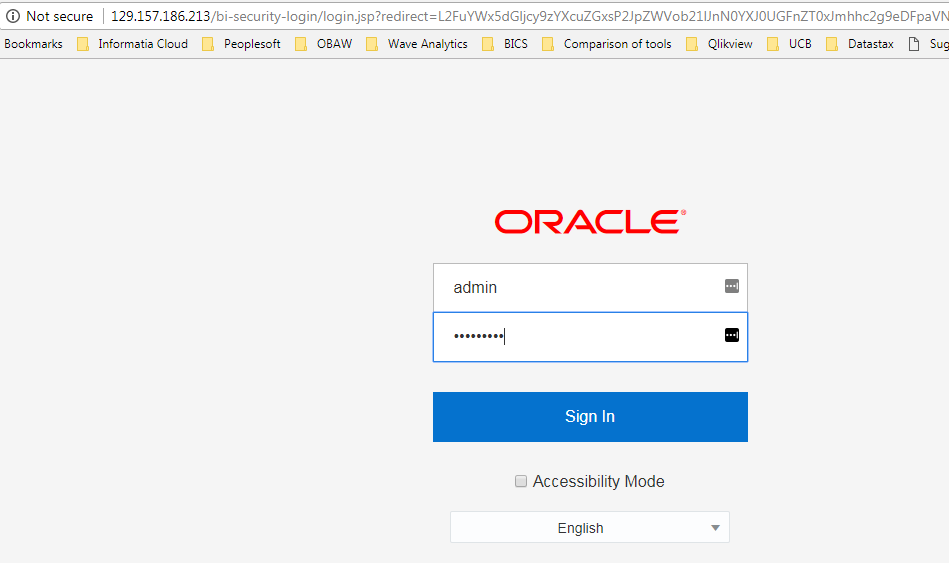Viewport: 949px width, 563px height.
Task: Click the Not secure info icon
Action: point(13,16)
